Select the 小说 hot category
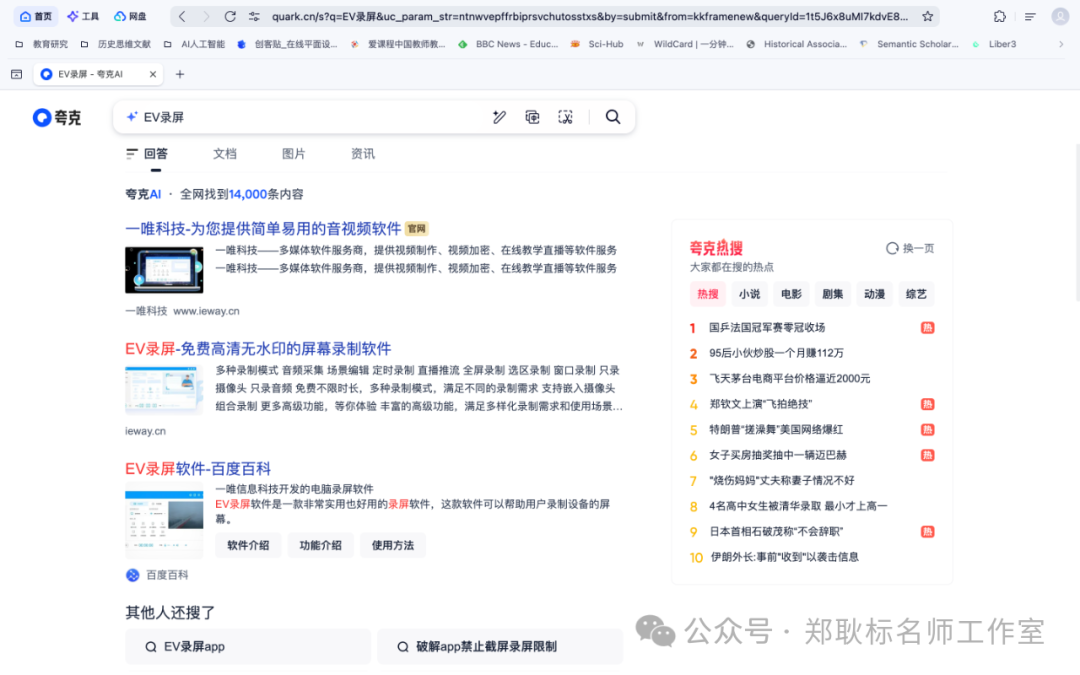 pyautogui.click(x=749, y=294)
